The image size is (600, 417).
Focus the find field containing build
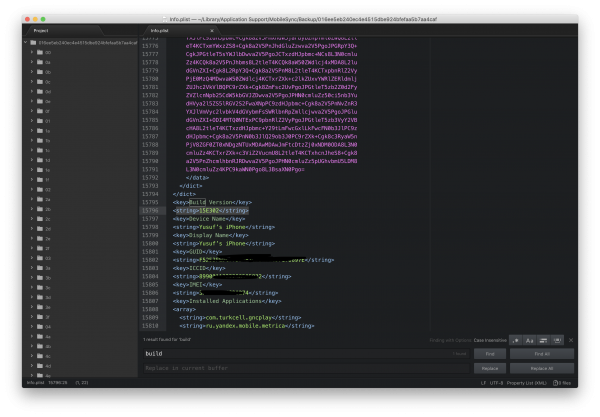[307, 354]
